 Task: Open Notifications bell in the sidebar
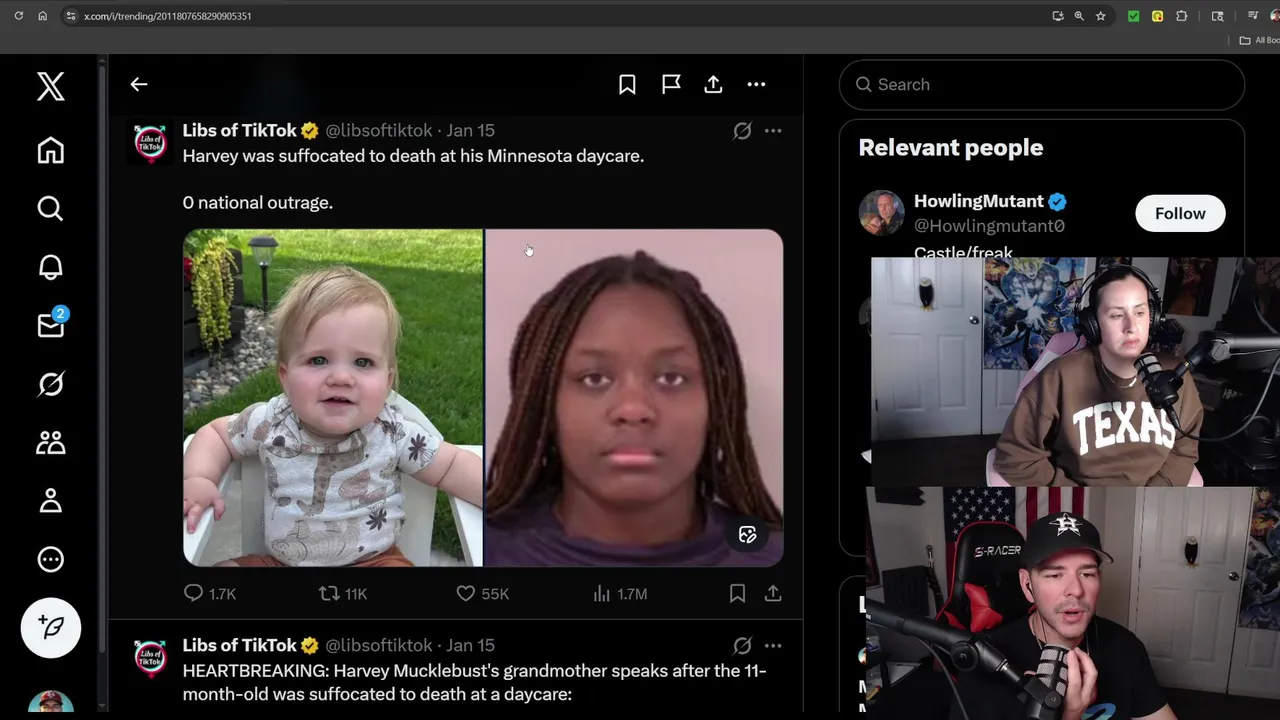(51, 267)
